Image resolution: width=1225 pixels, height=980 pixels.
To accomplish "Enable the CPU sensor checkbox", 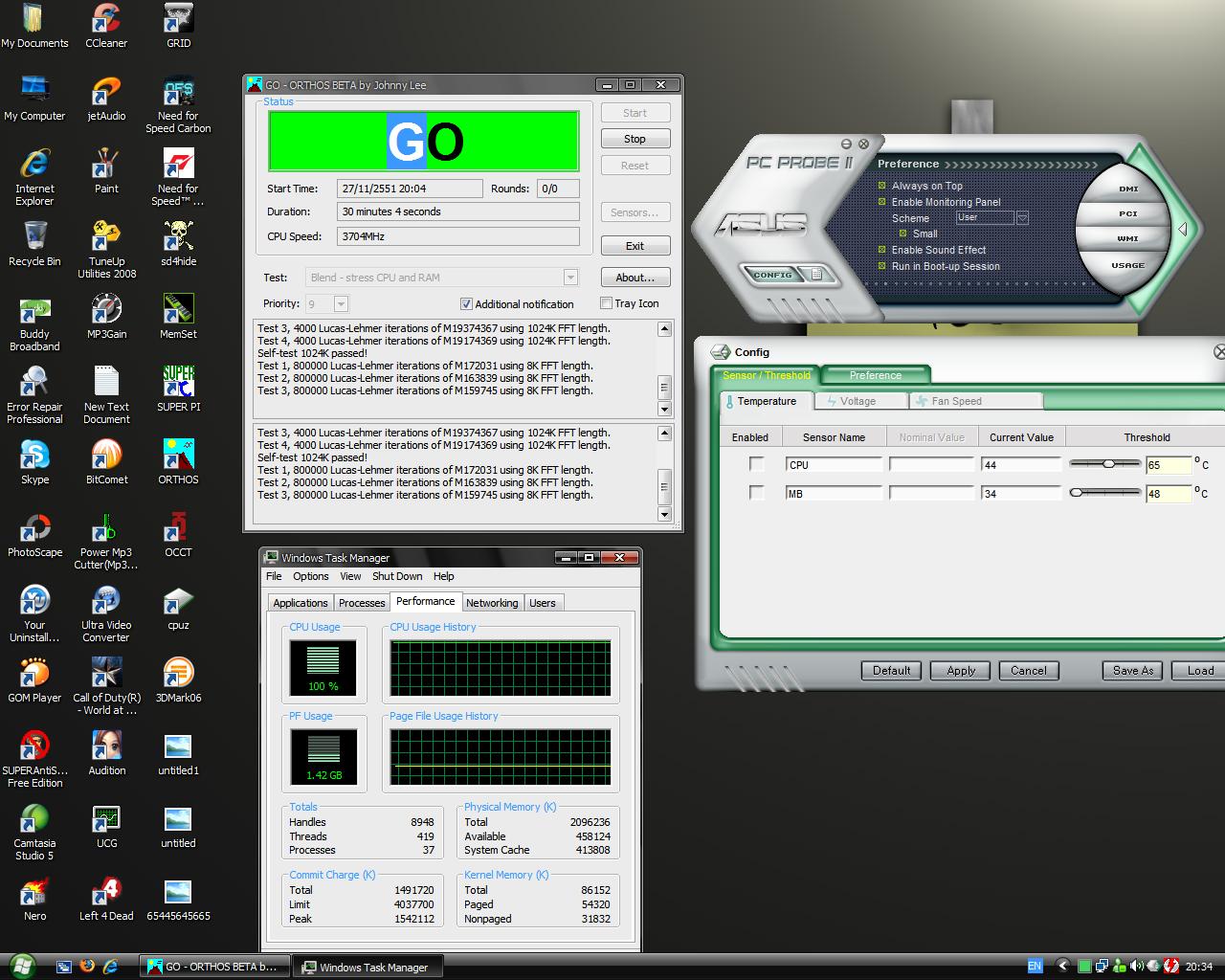I will pos(757,464).
